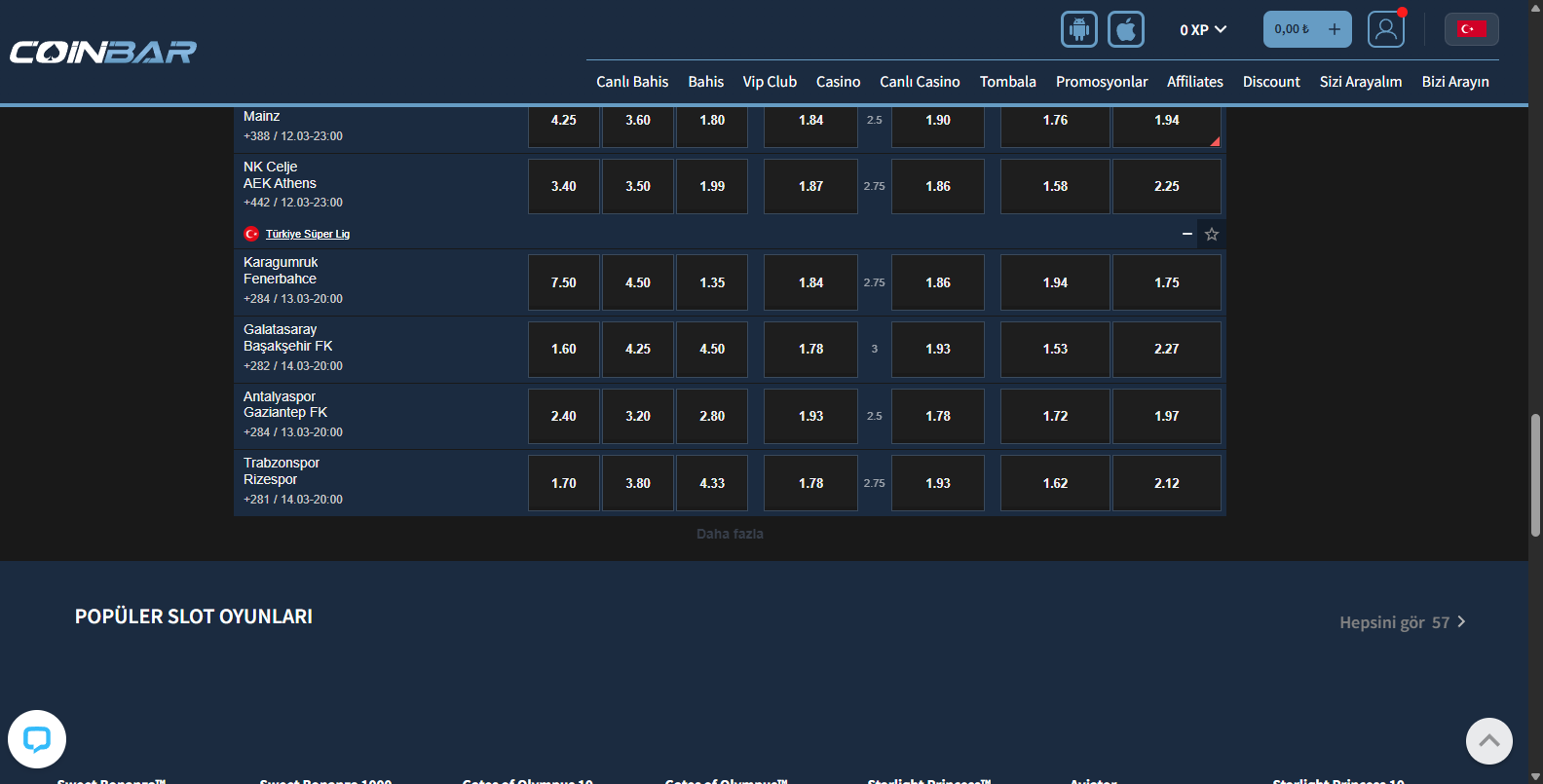Go to the Coinbar logo homepage
This screenshot has width=1543, height=784.
coord(103,52)
